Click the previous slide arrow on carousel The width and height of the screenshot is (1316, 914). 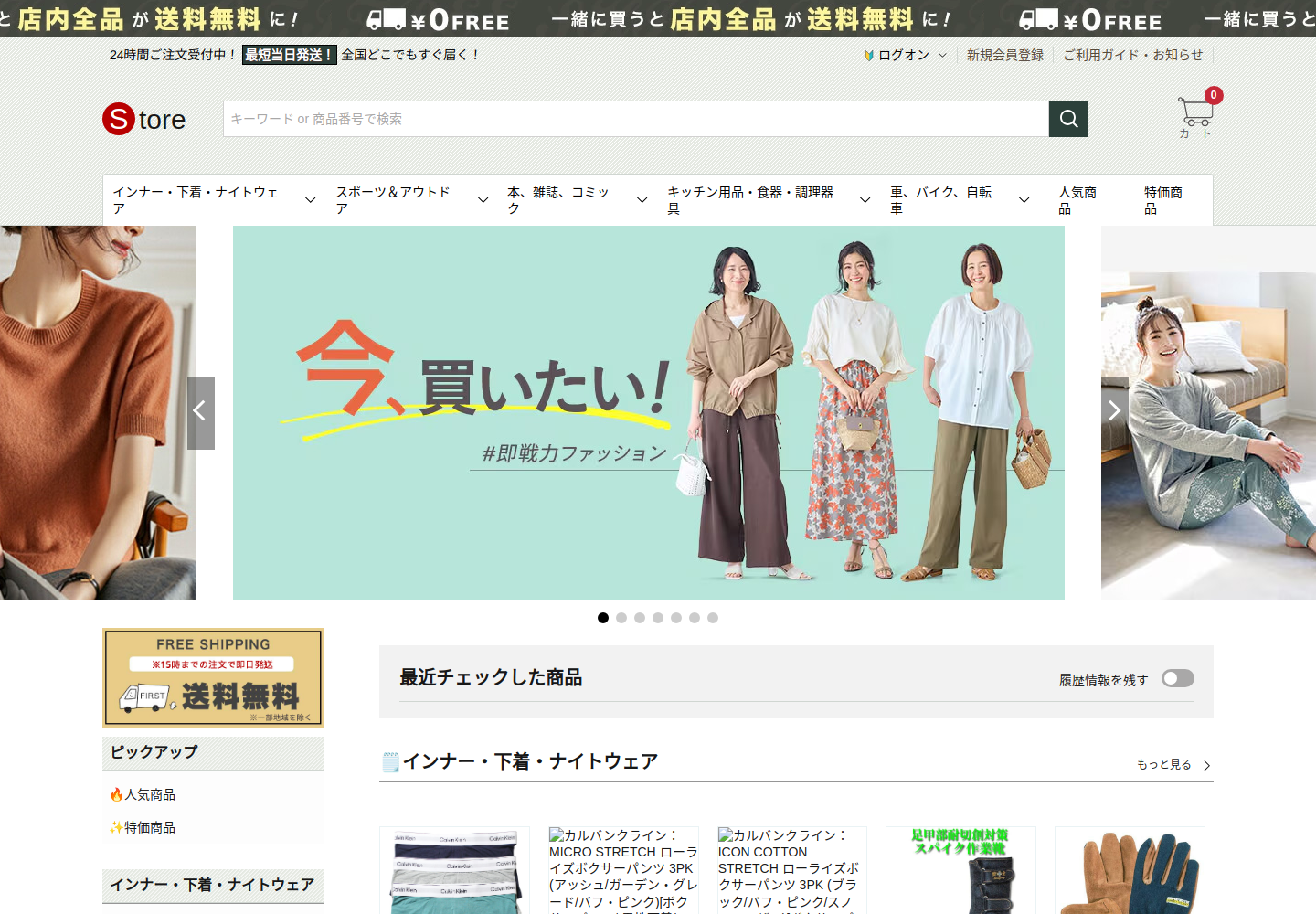tap(201, 412)
